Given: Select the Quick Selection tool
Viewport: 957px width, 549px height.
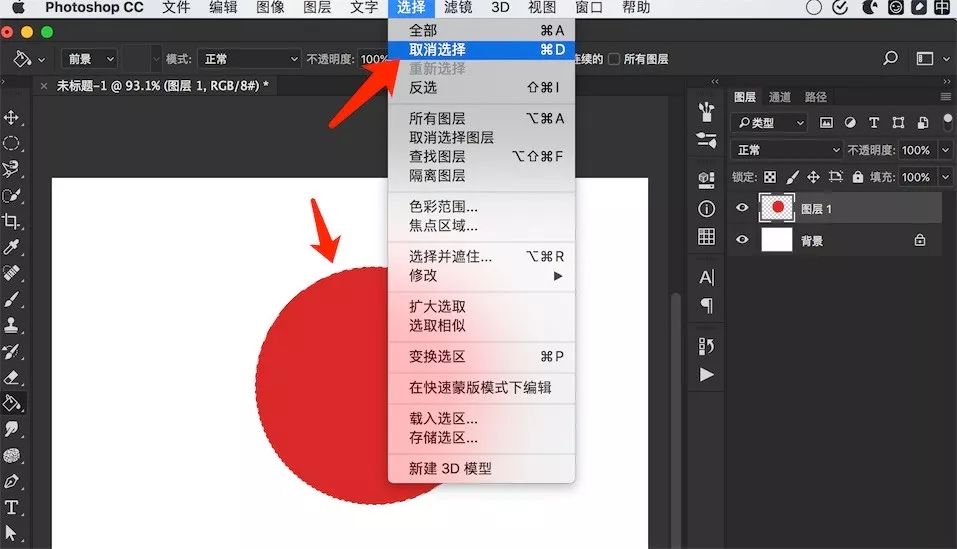Looking at the screenshot, I should point(11,195).
